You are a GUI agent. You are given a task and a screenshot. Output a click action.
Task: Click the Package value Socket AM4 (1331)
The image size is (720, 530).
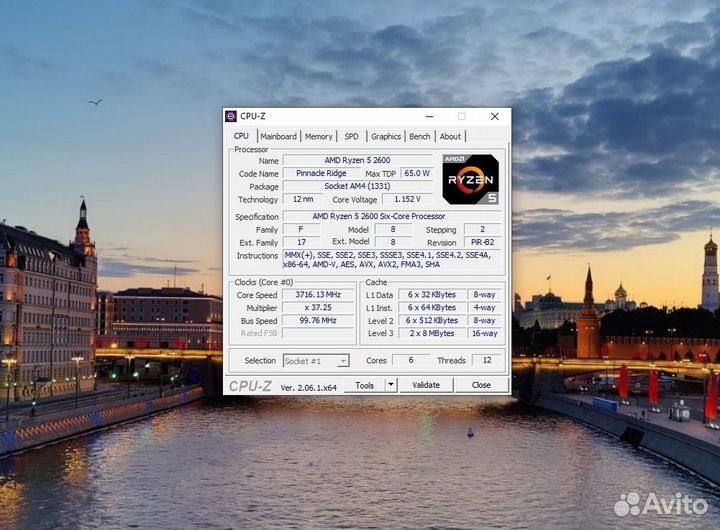358,186
